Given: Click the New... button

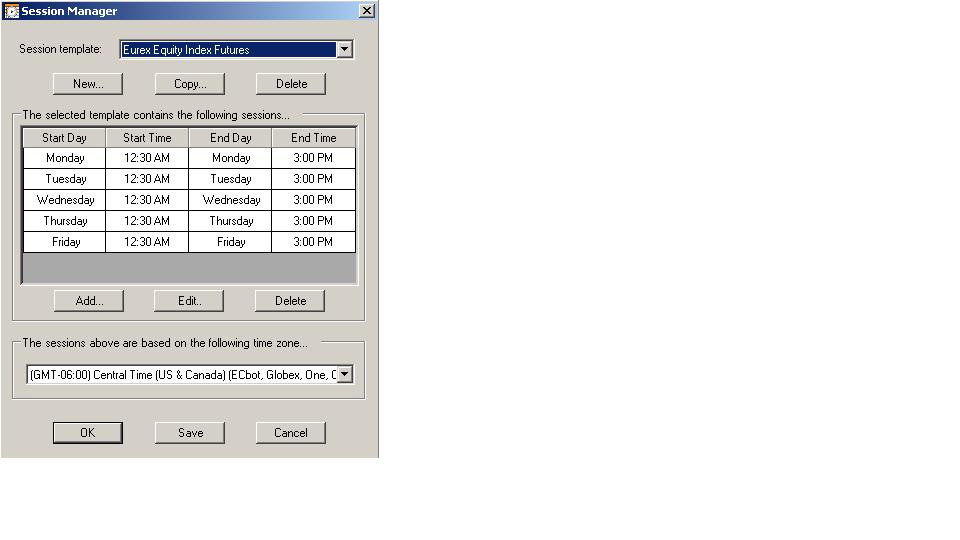Looking at the screenshot, I should (88, 84).
